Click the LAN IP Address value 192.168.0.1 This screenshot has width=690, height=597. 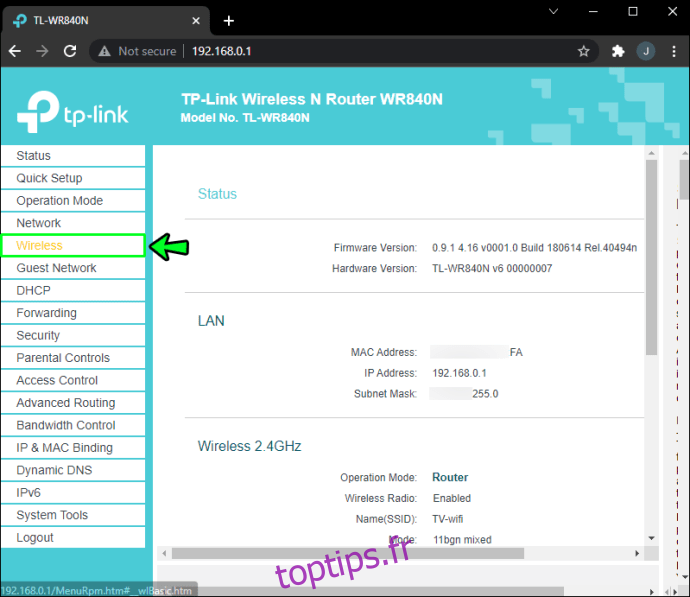pos(459,373)
